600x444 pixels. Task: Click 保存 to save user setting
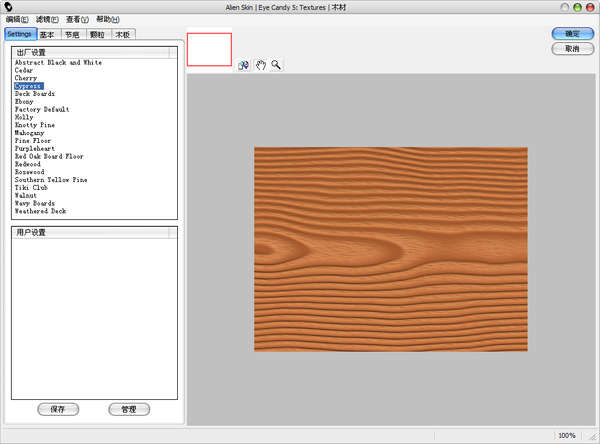58,409
